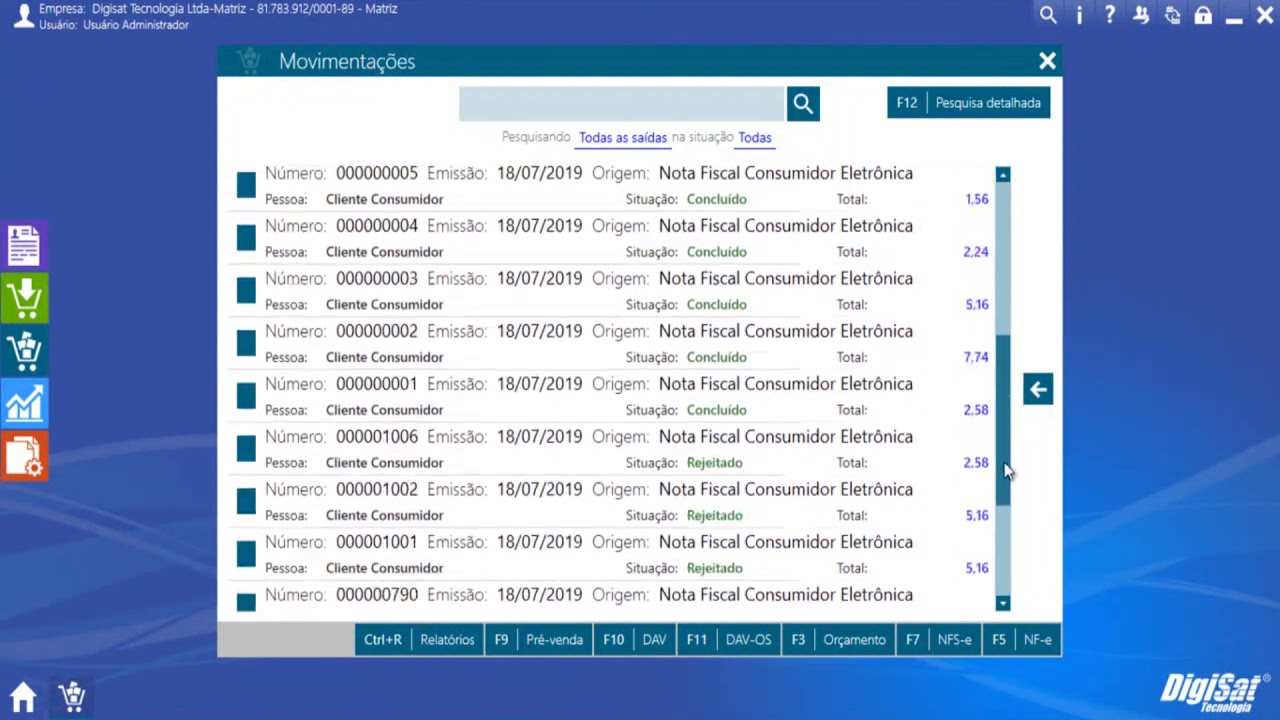Click the top bar magnifier search icon
This screenshot has width=1280, height=720.
[1048, 15]
